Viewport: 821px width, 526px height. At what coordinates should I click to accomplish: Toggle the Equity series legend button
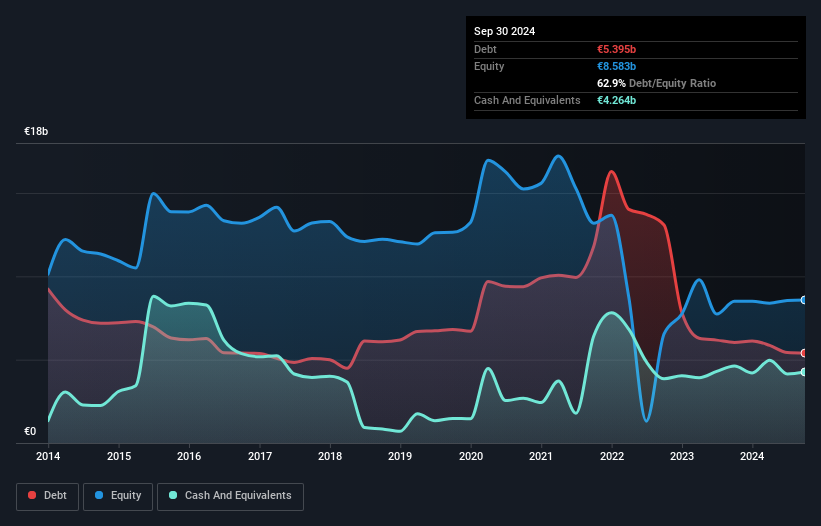(x=118, y=496)
